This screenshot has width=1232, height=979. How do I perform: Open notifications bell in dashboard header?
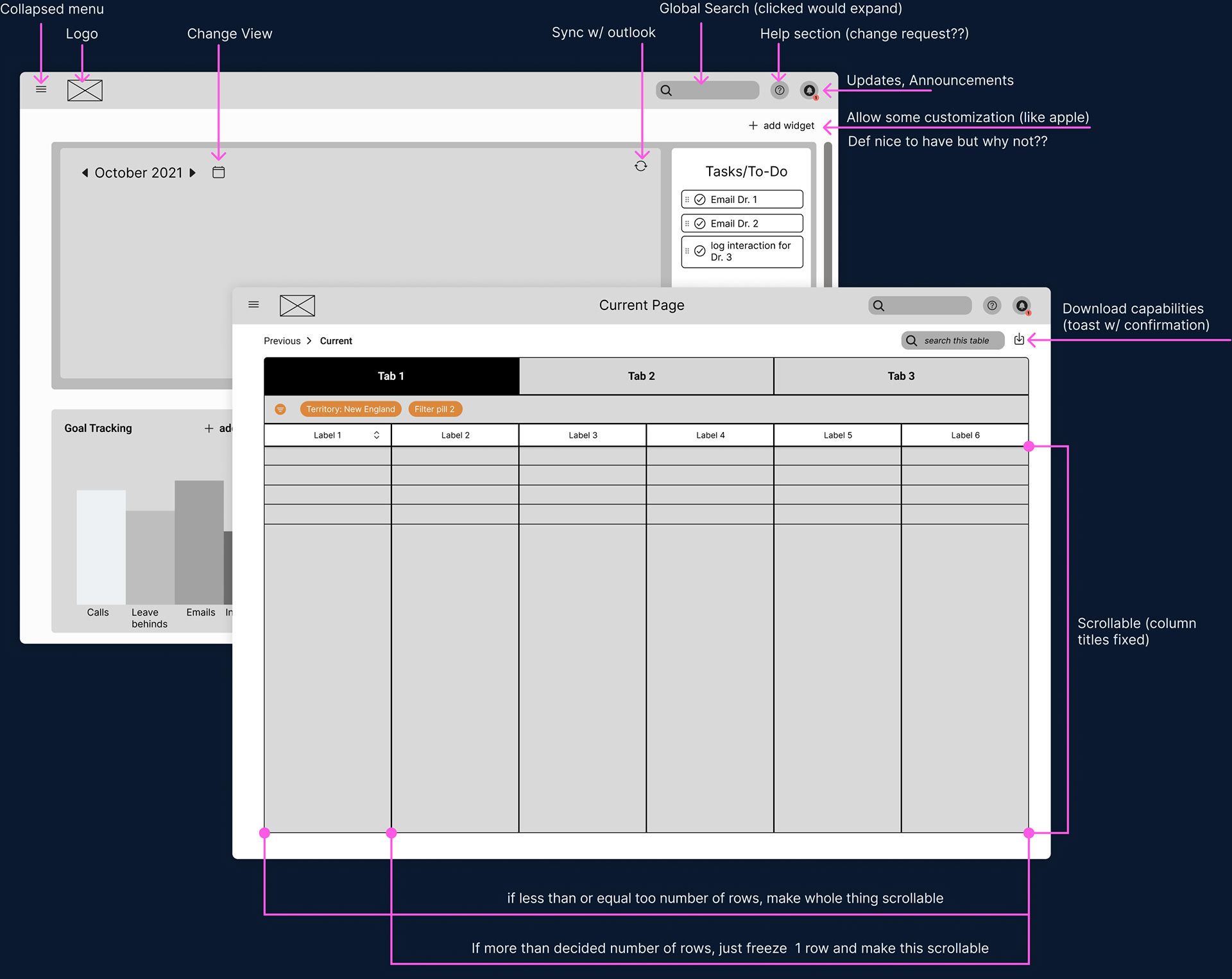[809, 91]
